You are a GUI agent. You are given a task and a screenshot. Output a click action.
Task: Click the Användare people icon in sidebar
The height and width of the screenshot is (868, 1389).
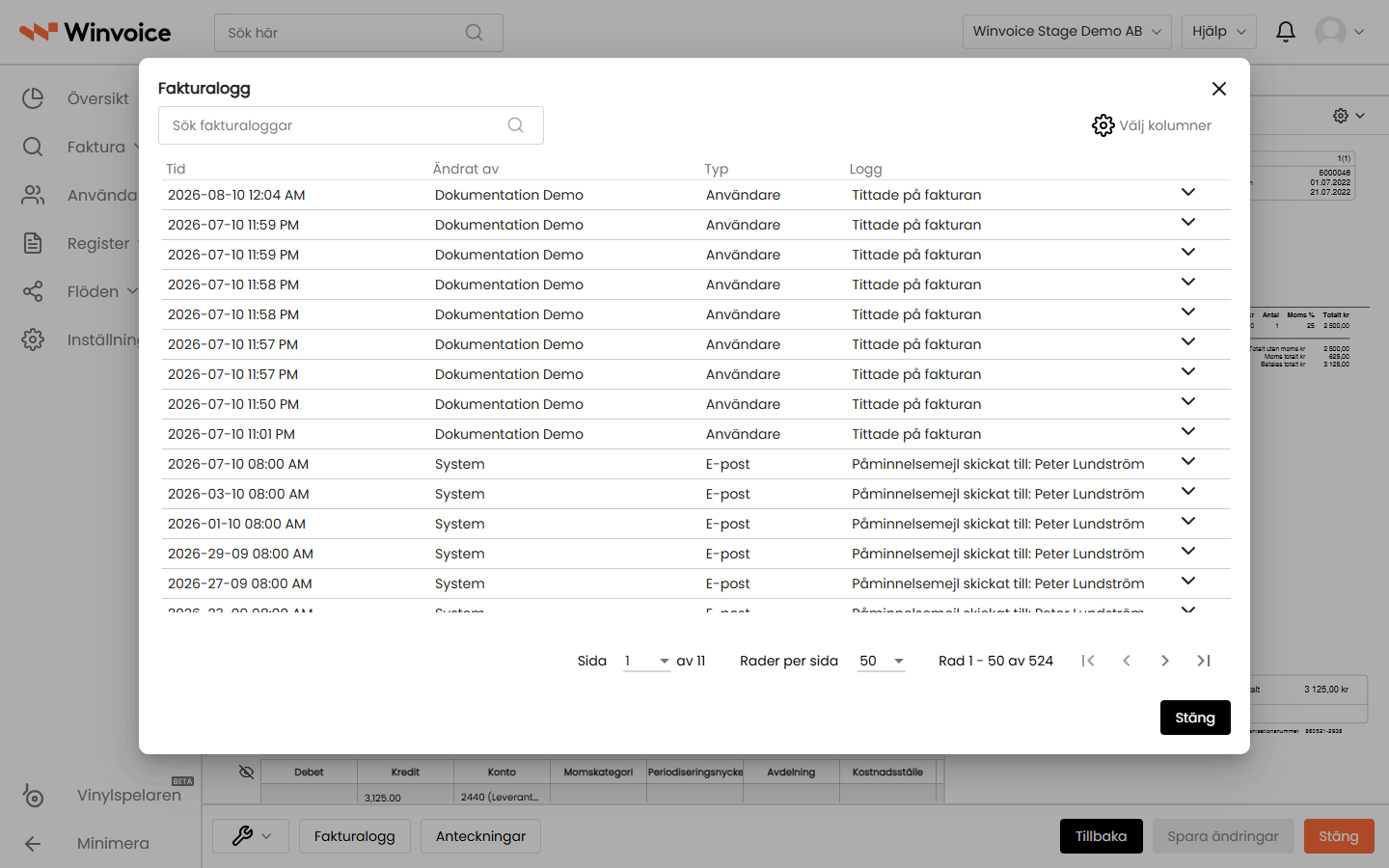(x=33, y=195)
